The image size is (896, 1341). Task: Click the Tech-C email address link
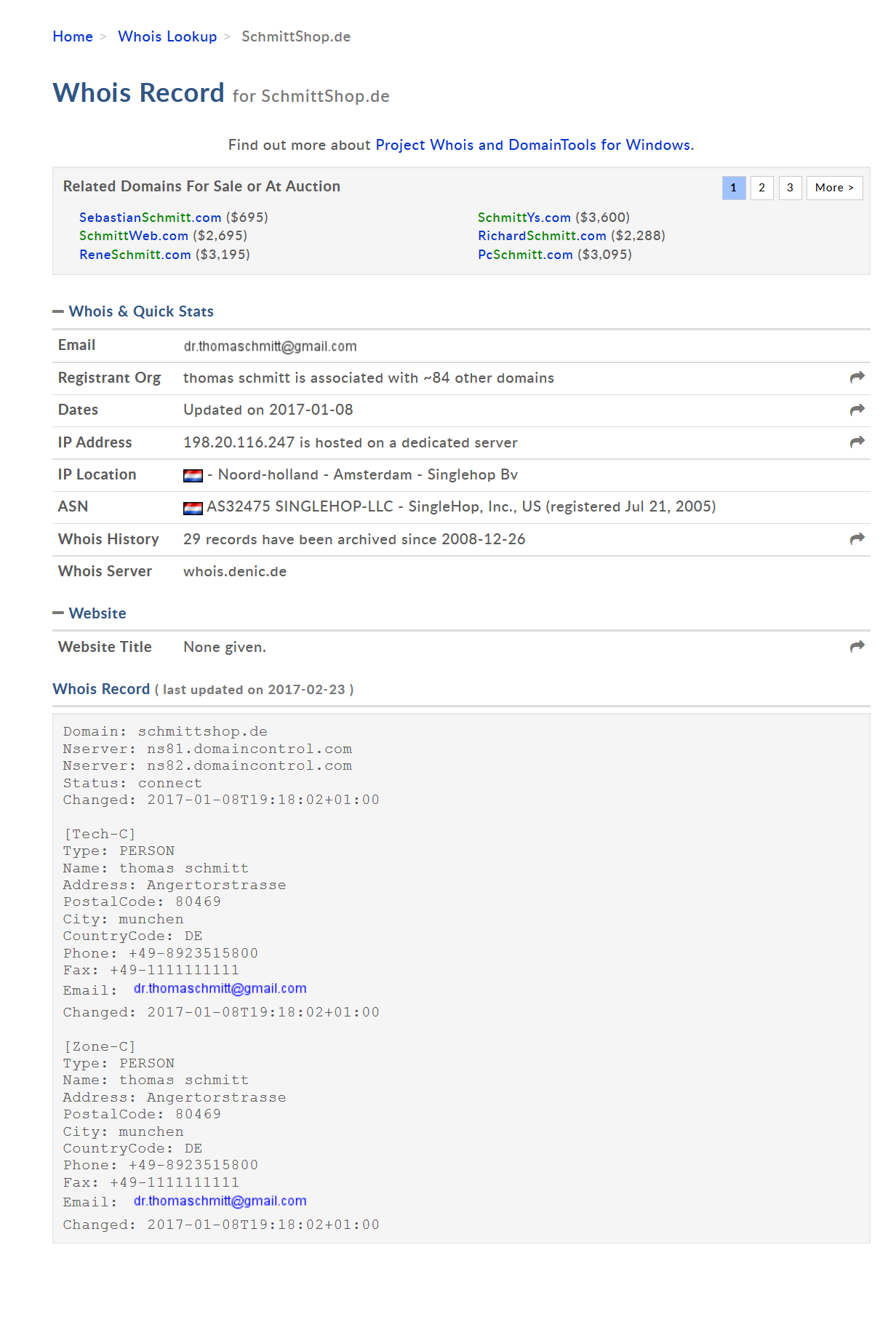pos(220,989)
